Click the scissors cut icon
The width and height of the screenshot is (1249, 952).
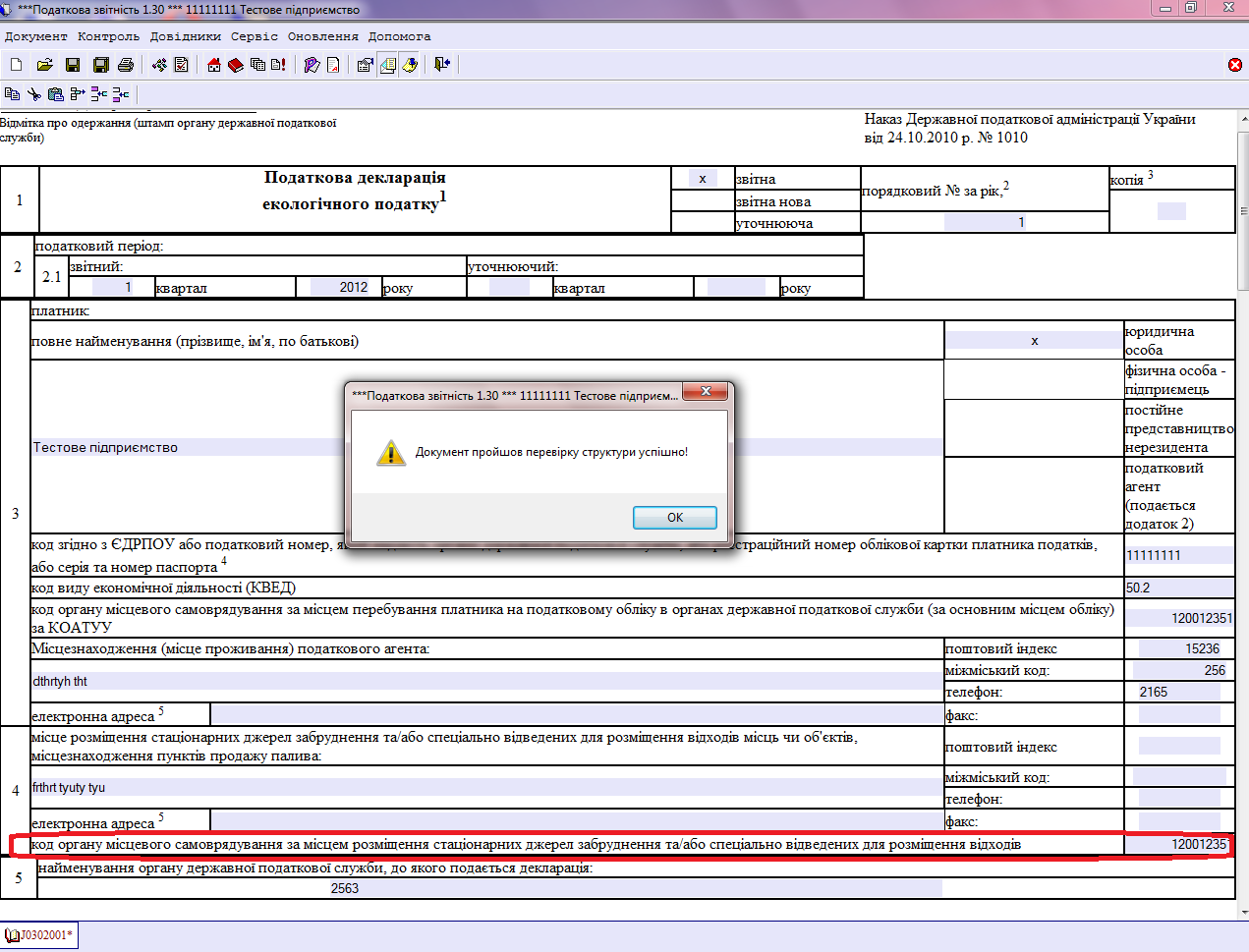34,94
